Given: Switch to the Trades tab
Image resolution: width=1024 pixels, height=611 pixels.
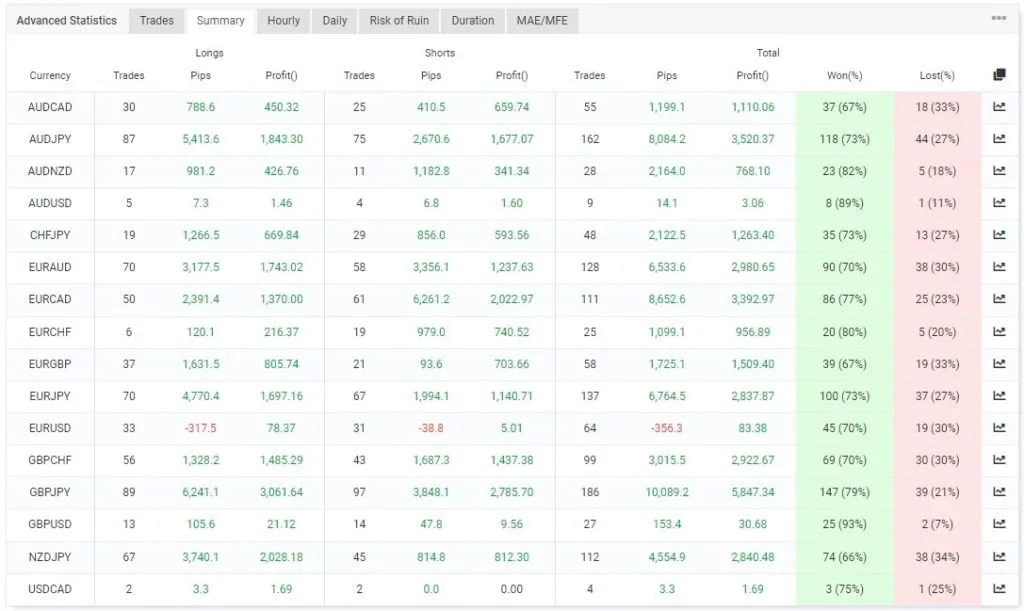Looking at the screenshot, I should click(156, 20).
